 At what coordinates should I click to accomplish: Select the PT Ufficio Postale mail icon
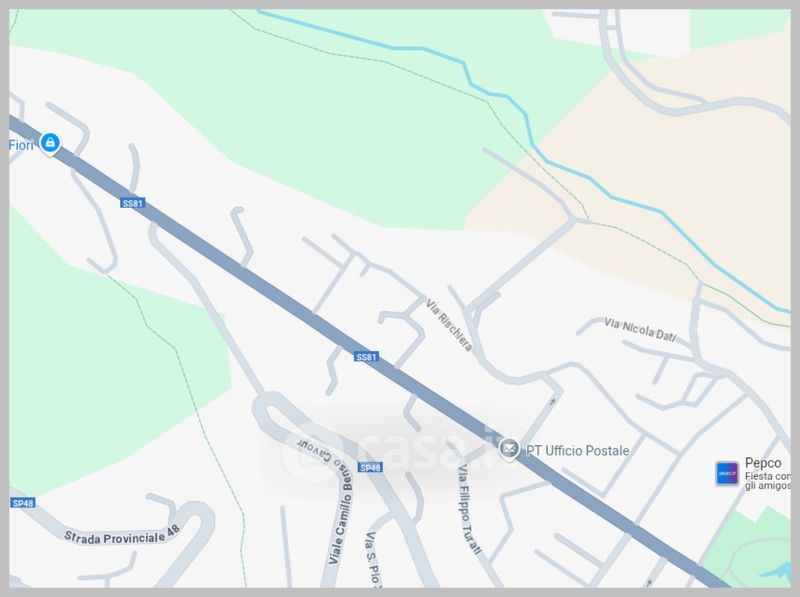[508, 449]
